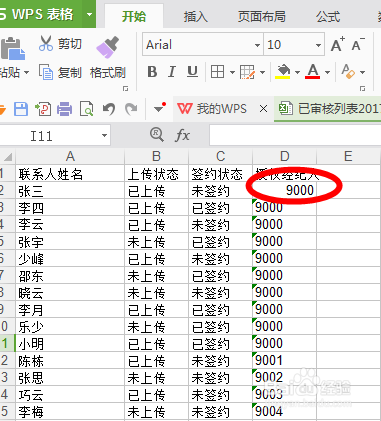This screenshot has height=421, width=381.
Task: Click cell with 联系人姓名 header
Action: (70, 174)
